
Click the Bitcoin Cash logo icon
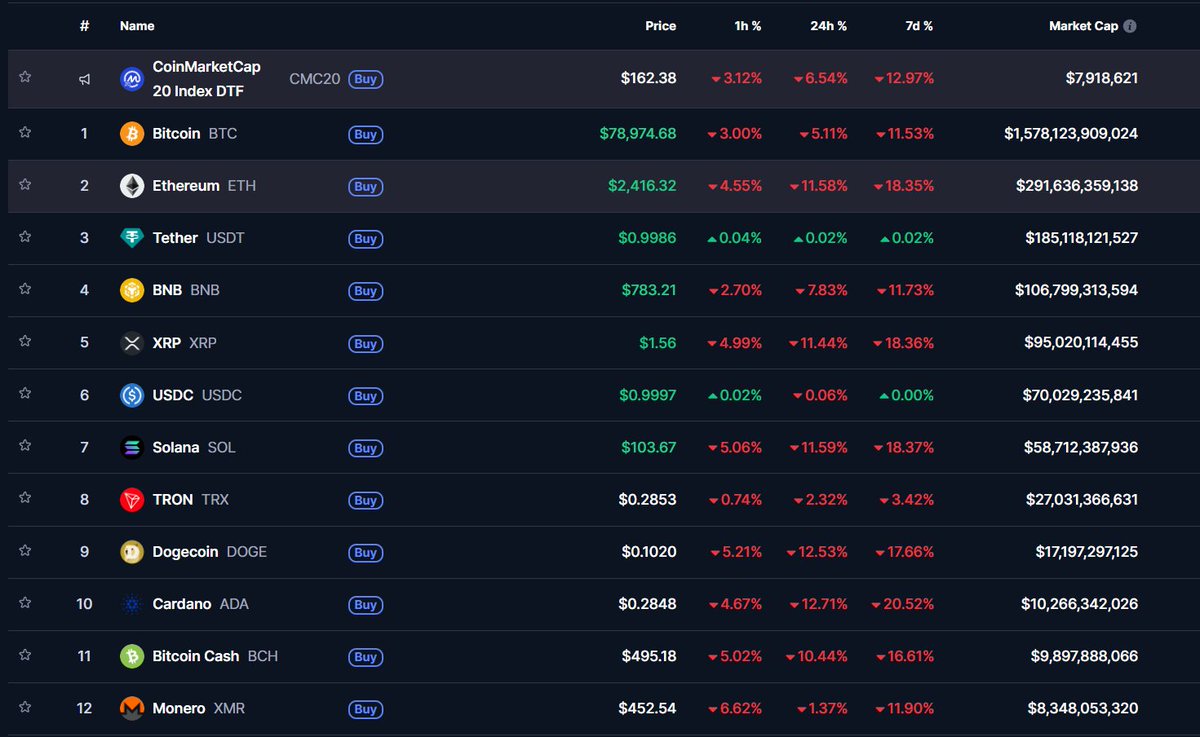(132, 656)
